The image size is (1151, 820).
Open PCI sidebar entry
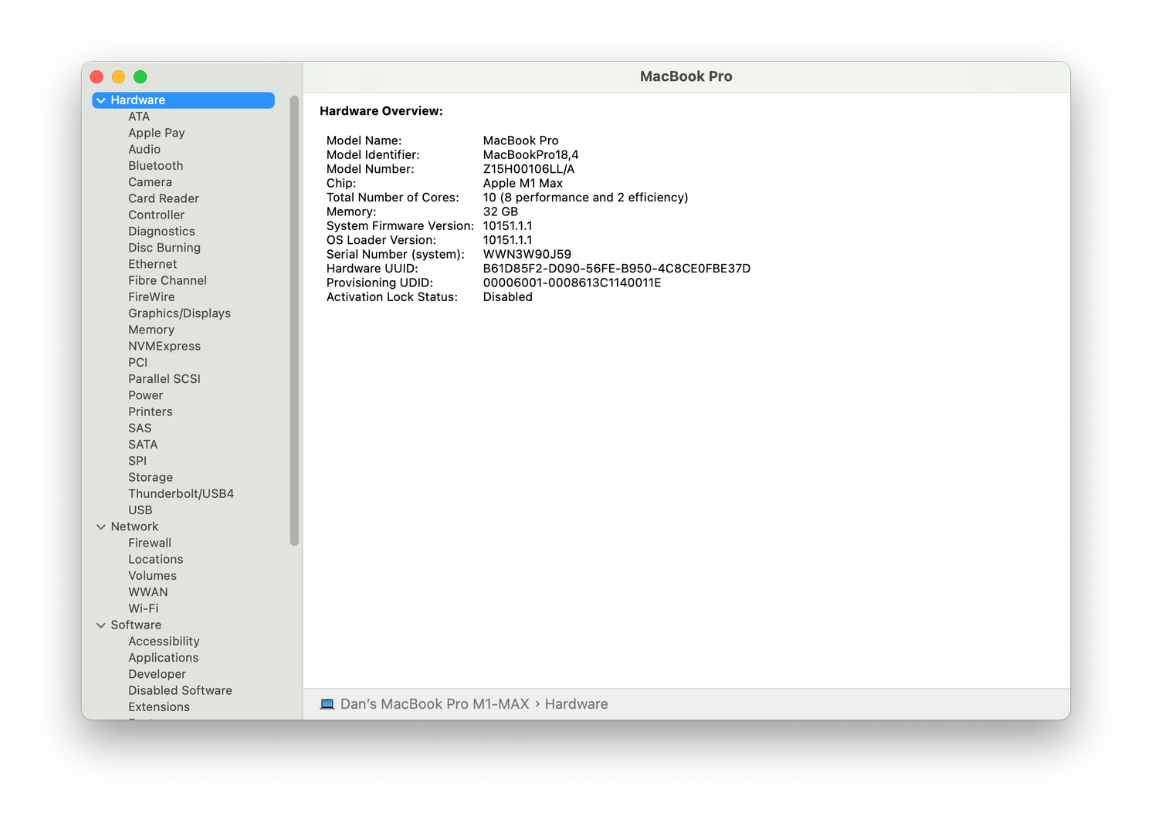coord(138,363)
